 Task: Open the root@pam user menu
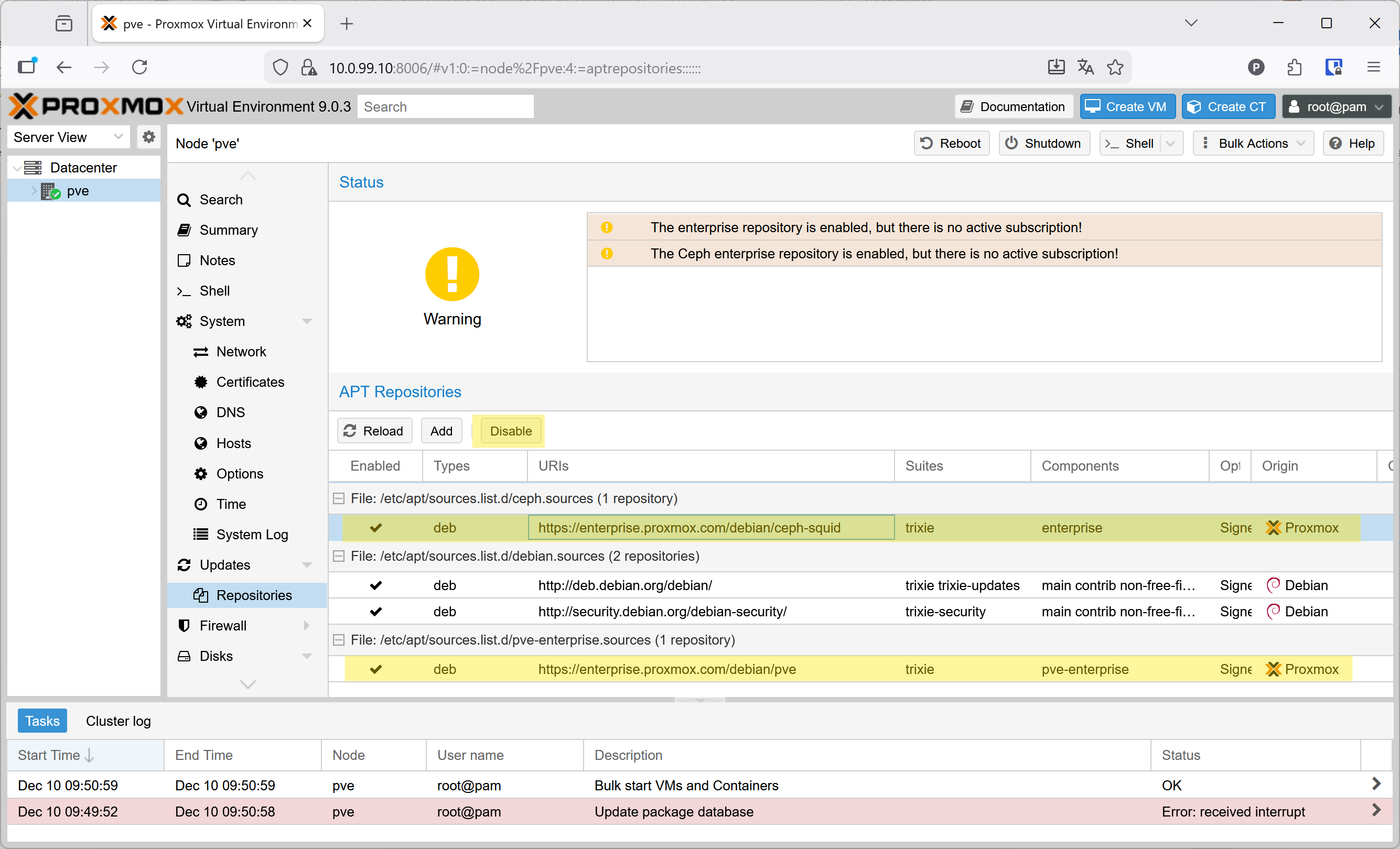click(1336, 107)
